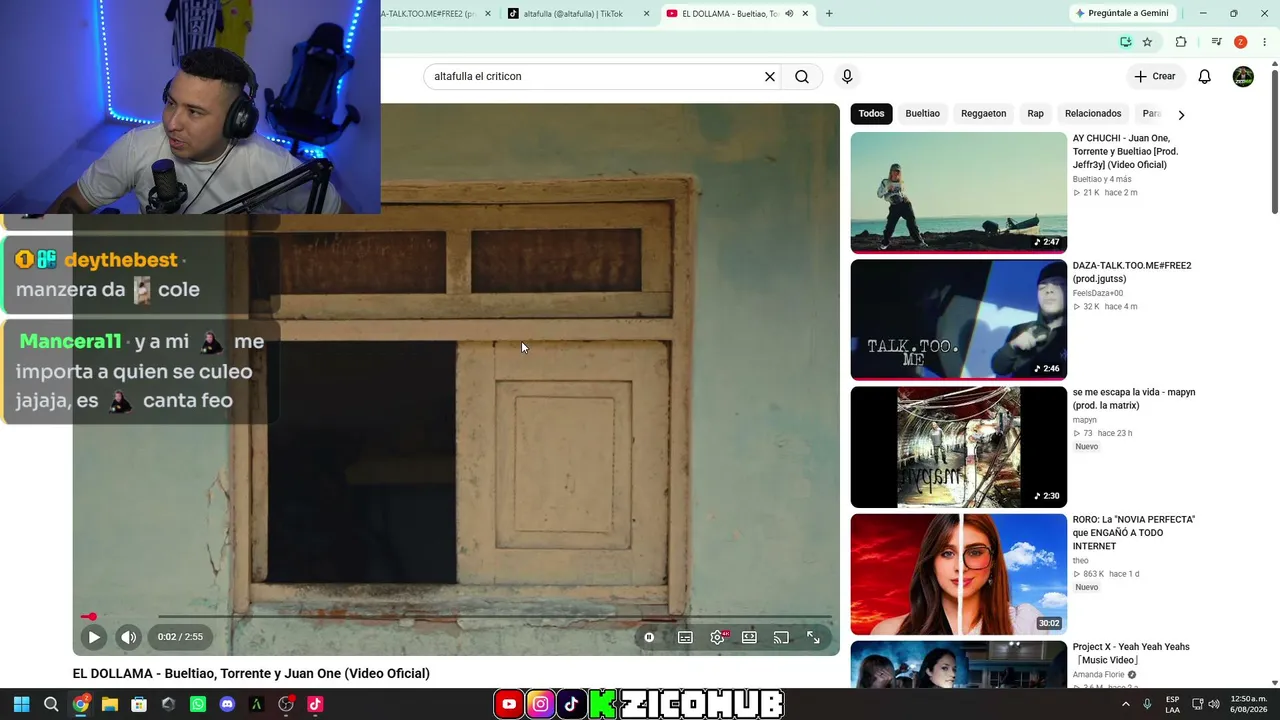This screenshot has width=1280, height=720.
Task: Open the 'DAZA-TALK.TOO.ME#FREE2' video title
Action: coord(1132,272)
